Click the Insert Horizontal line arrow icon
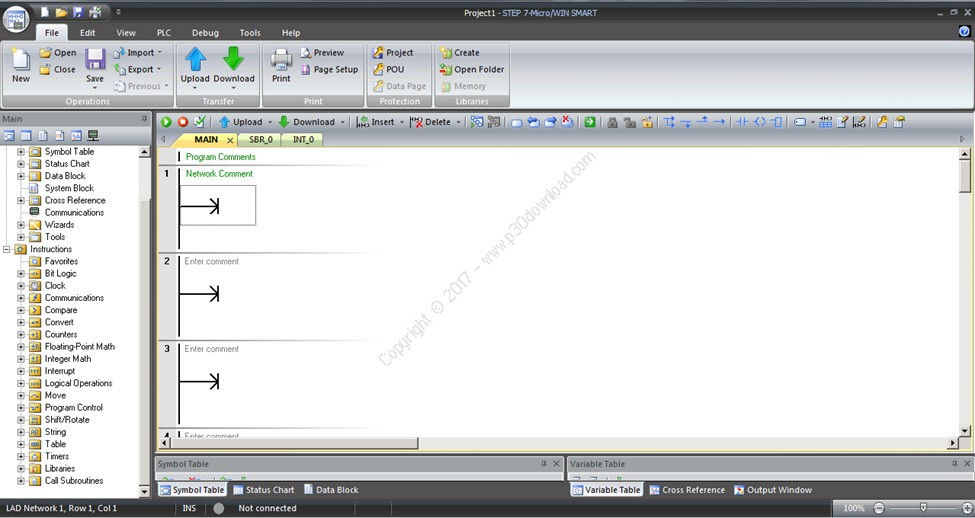Viewport: 975px width, 518px height. [x=719, y=122]
